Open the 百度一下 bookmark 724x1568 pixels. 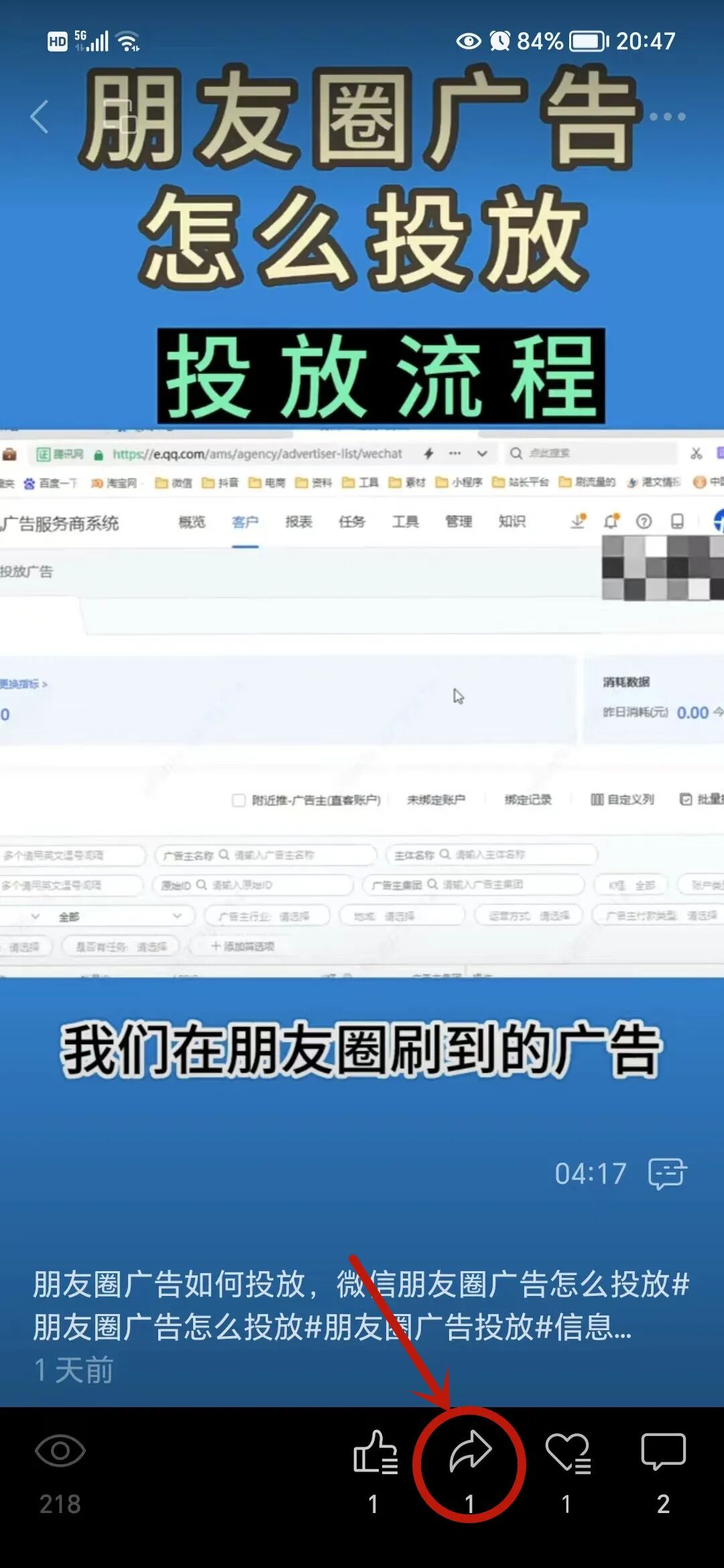(51, 482)
